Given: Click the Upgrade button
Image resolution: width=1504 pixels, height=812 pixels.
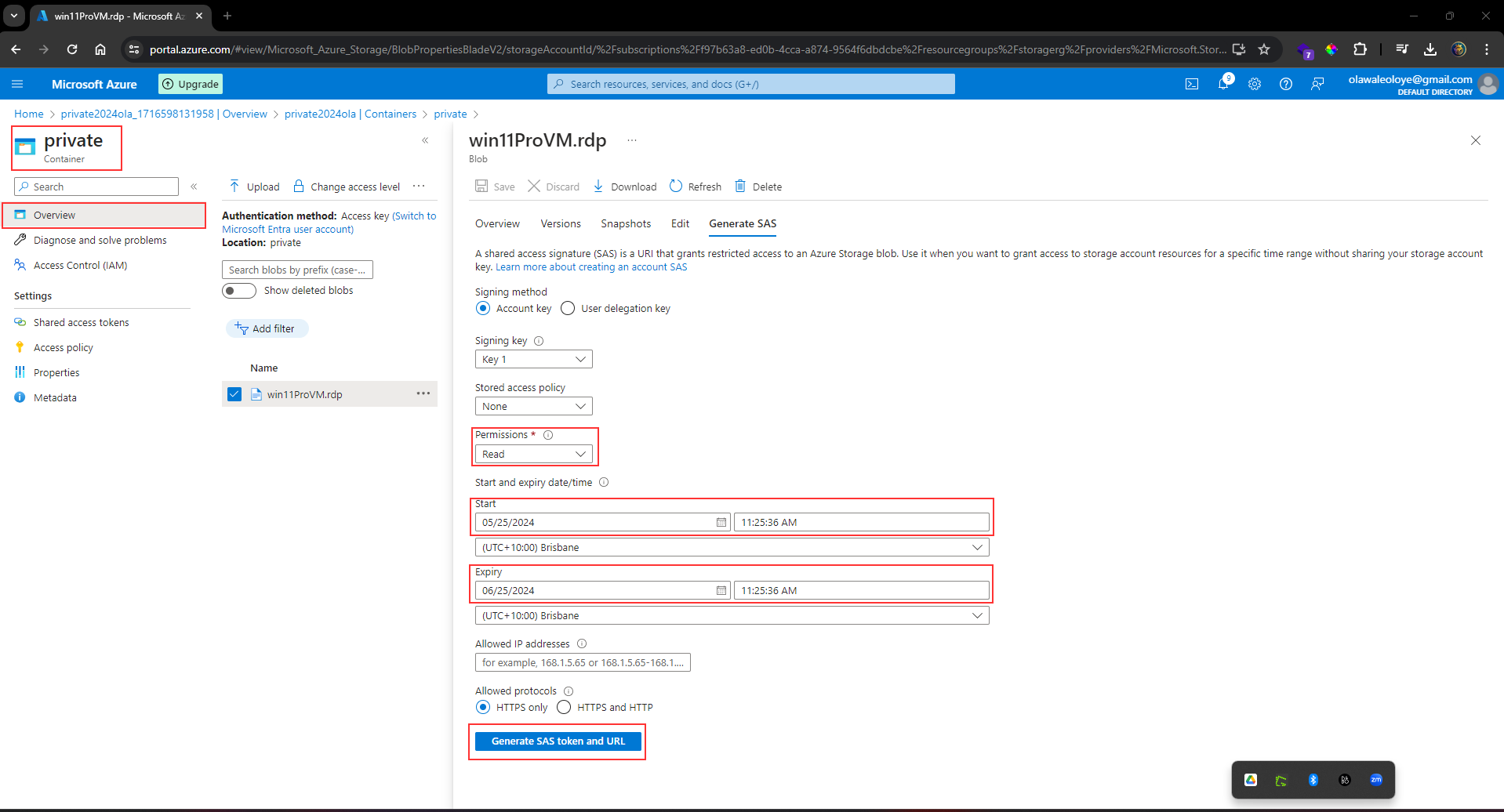Looking at the screenshot, I should [x=191, y=84].
